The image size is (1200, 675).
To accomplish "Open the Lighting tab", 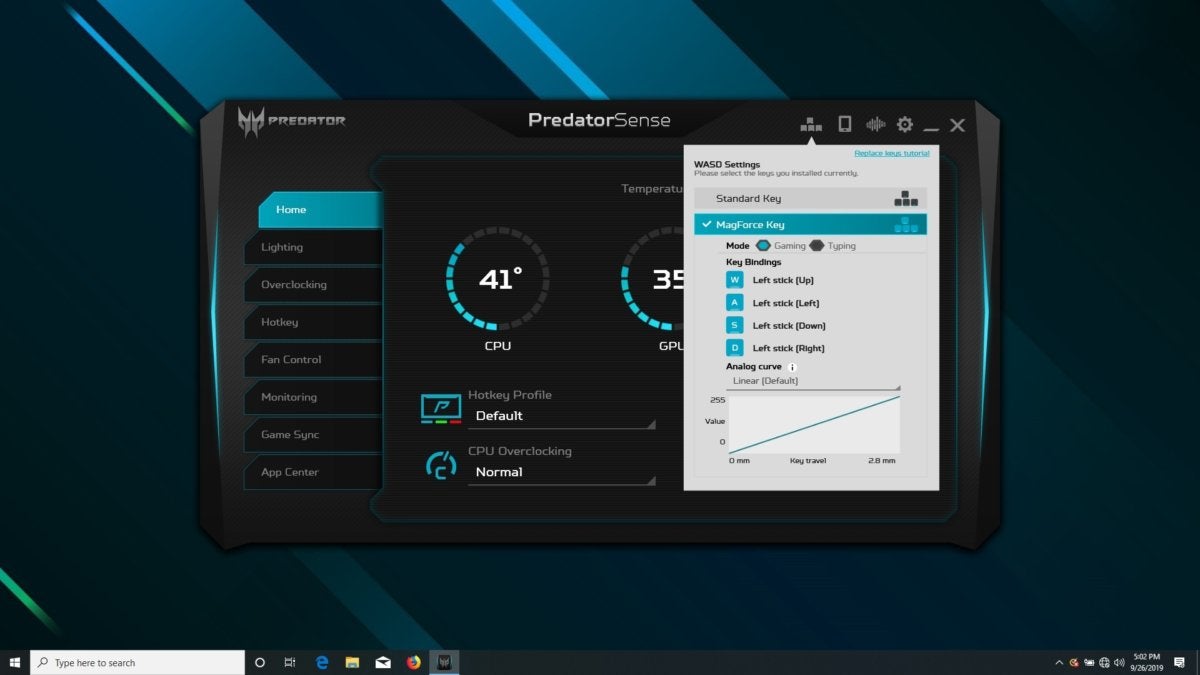I will [x=313, y=247].
